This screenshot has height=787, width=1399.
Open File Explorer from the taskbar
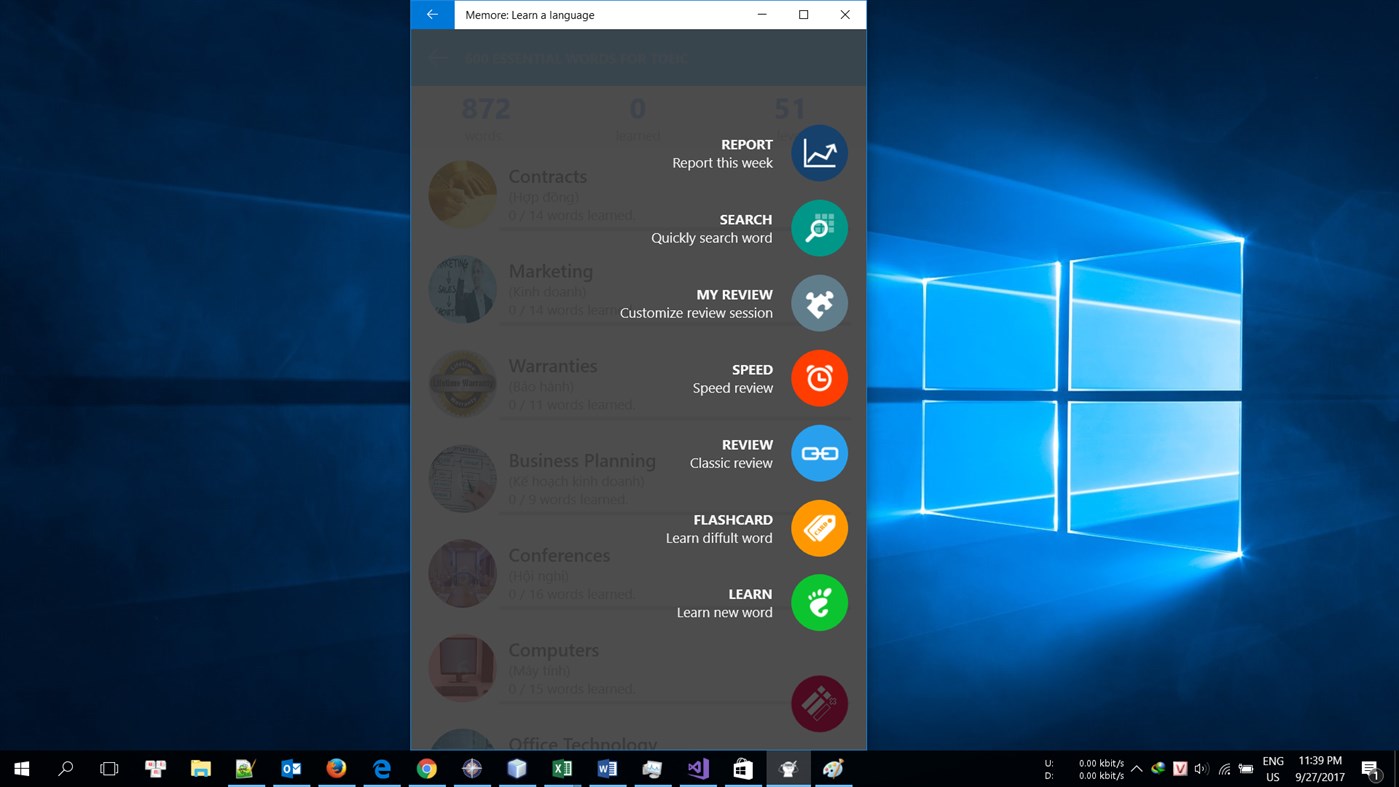coord(201,768)
